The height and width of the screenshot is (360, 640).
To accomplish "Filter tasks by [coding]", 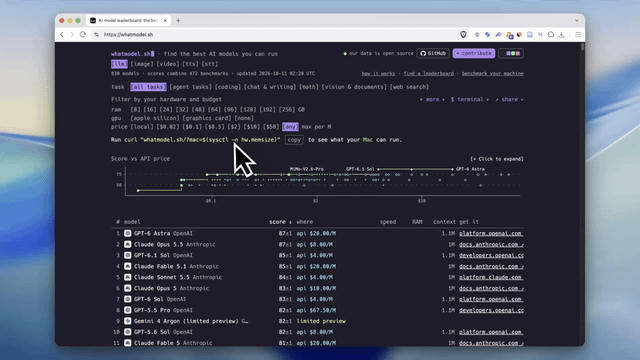I will pyautogui.click(x=227, y=87).
